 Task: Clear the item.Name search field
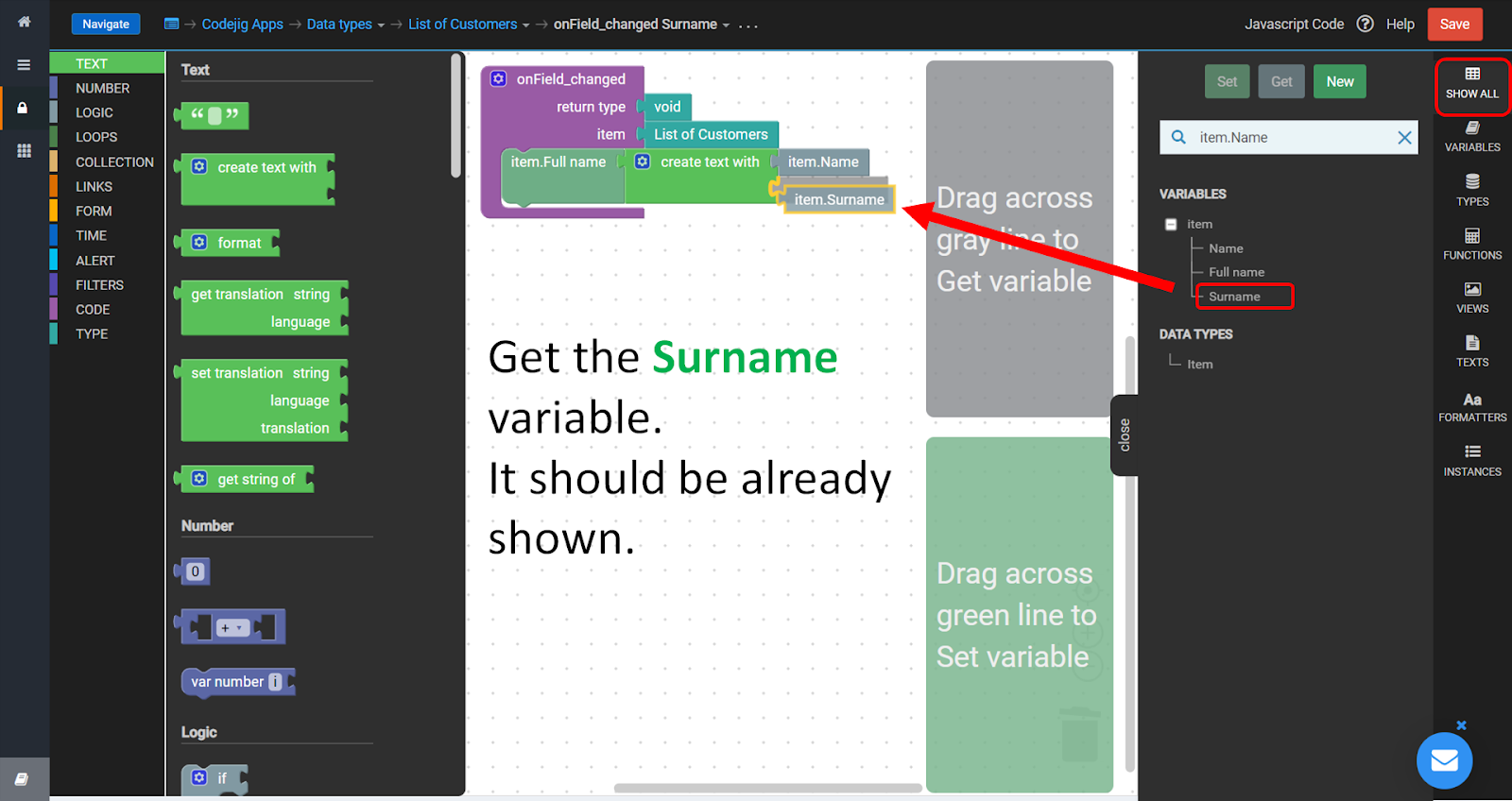[1404, 138]
